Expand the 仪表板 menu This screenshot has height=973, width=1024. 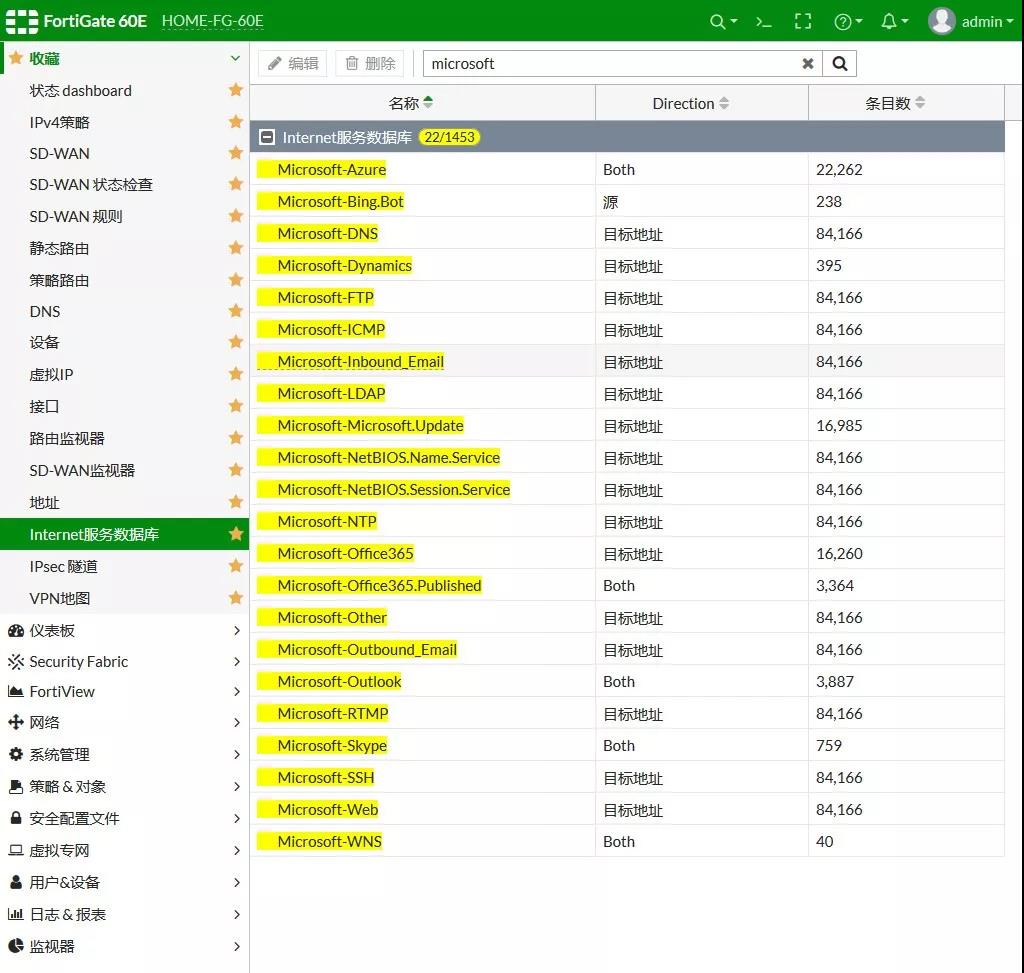coord(124,630)
